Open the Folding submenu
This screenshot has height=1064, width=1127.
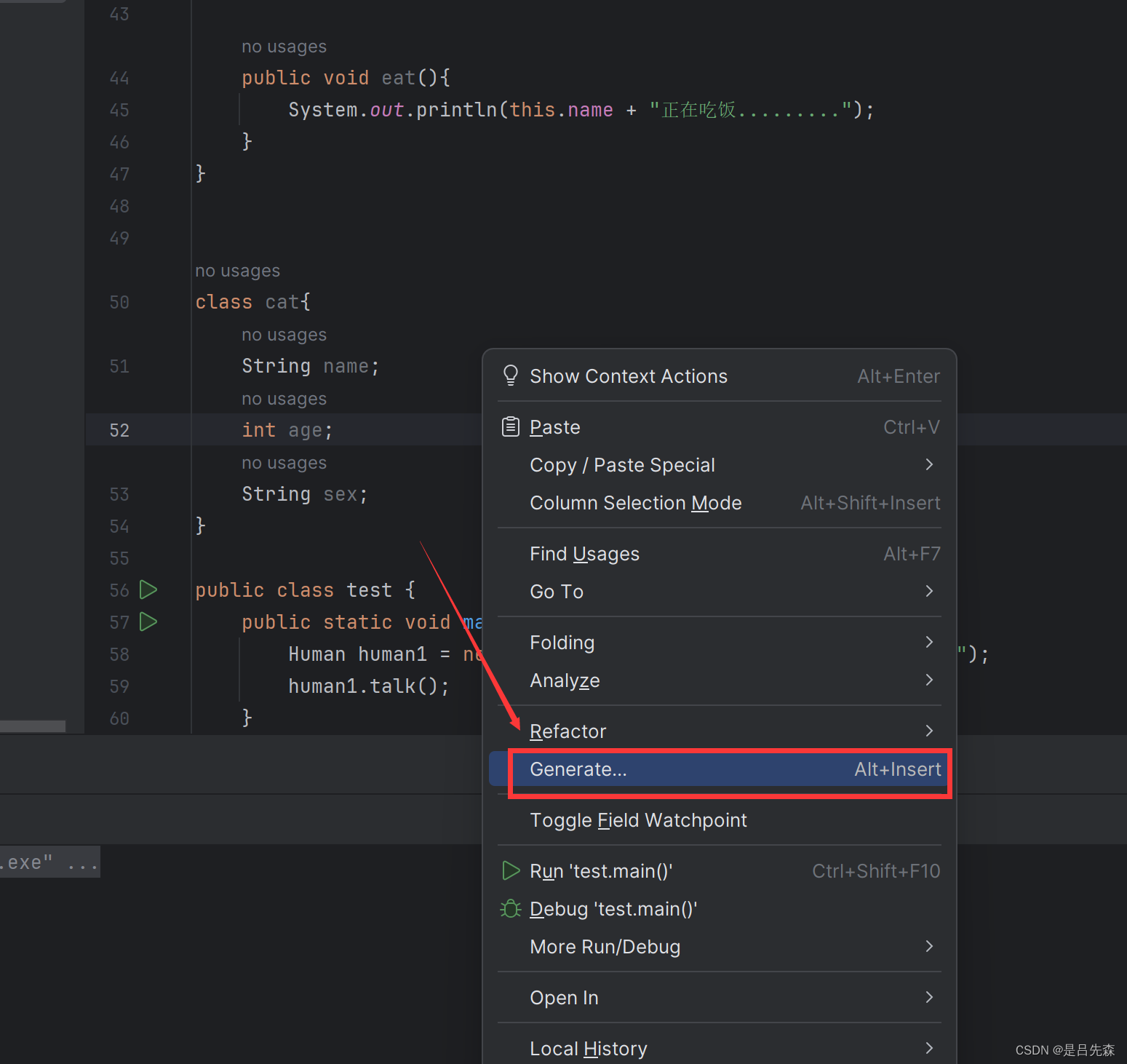(720, 643)
